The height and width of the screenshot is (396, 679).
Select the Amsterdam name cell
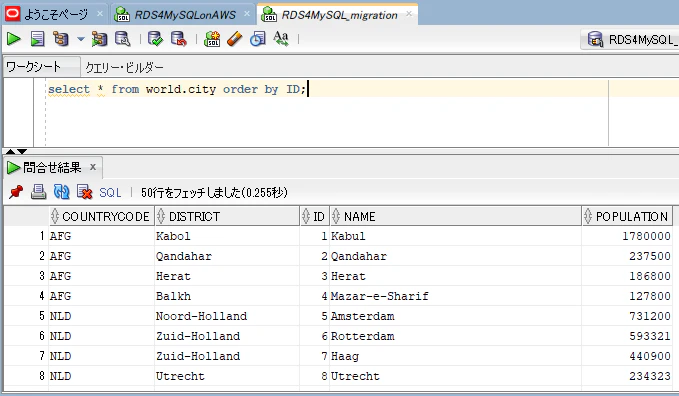click(456, 316)
